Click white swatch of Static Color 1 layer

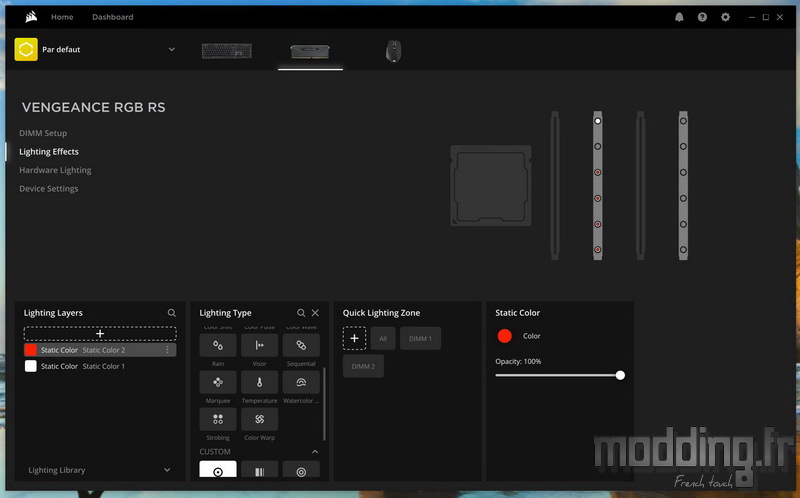(x=31, y=366)
